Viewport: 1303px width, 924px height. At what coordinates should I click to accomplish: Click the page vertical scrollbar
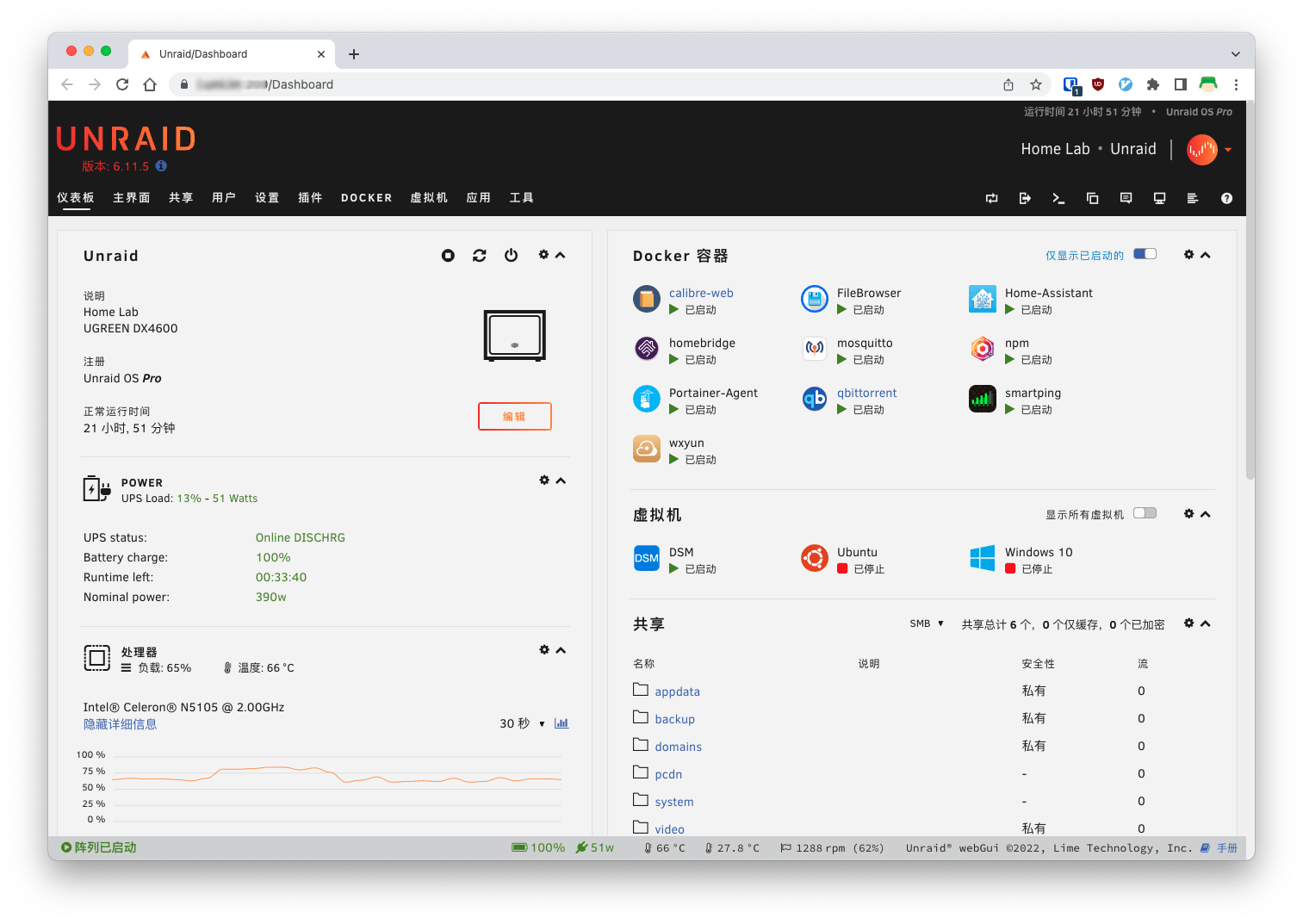click(1250, 344)
